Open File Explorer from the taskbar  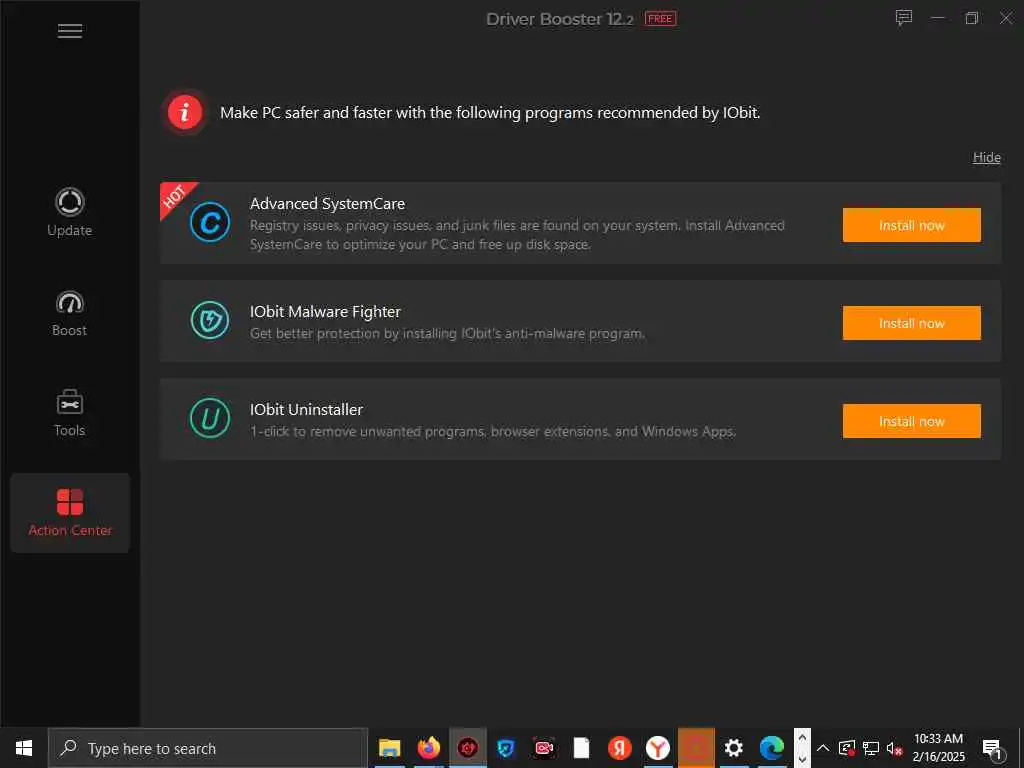(390, 748)
